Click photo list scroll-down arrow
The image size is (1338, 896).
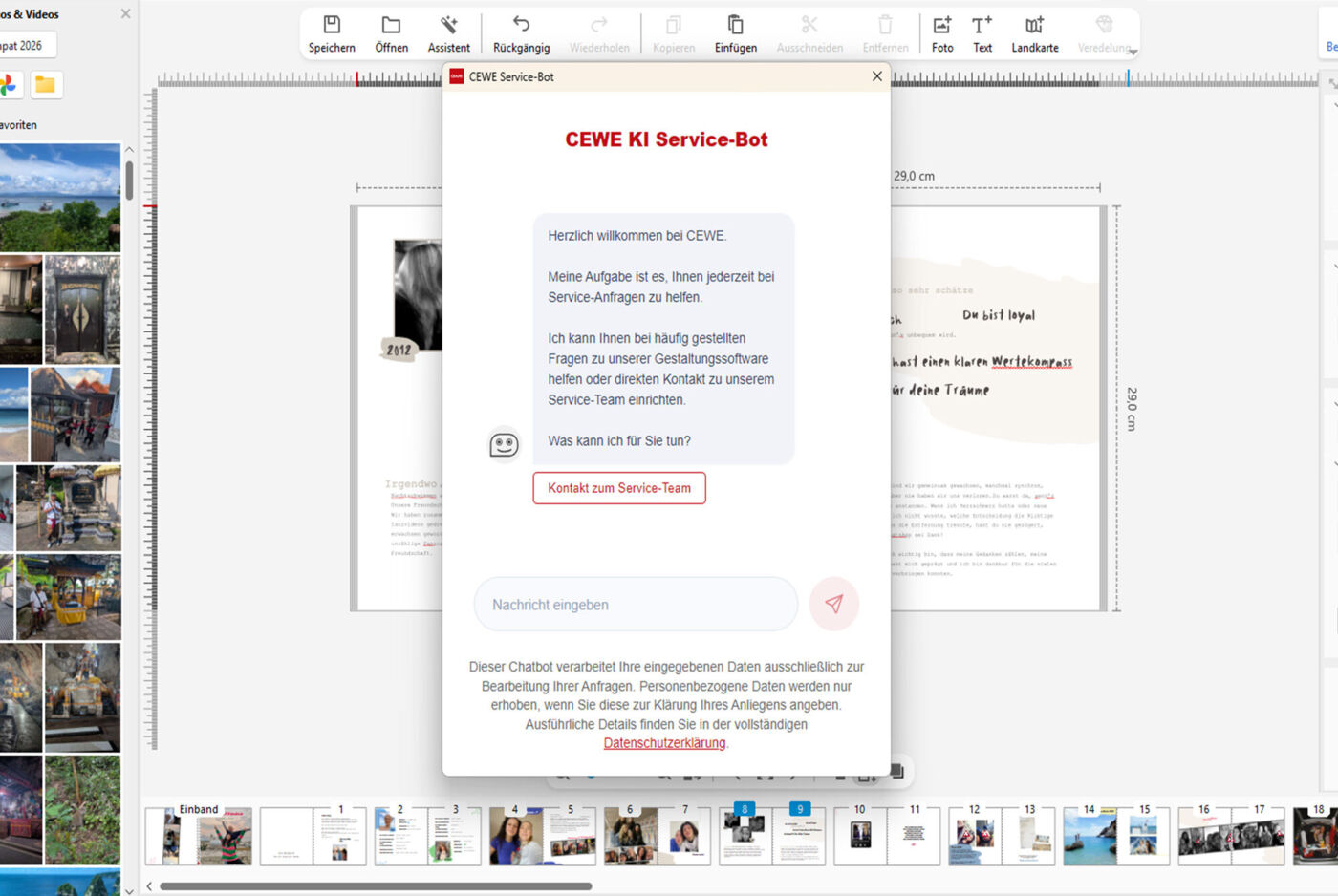(129, 890)
